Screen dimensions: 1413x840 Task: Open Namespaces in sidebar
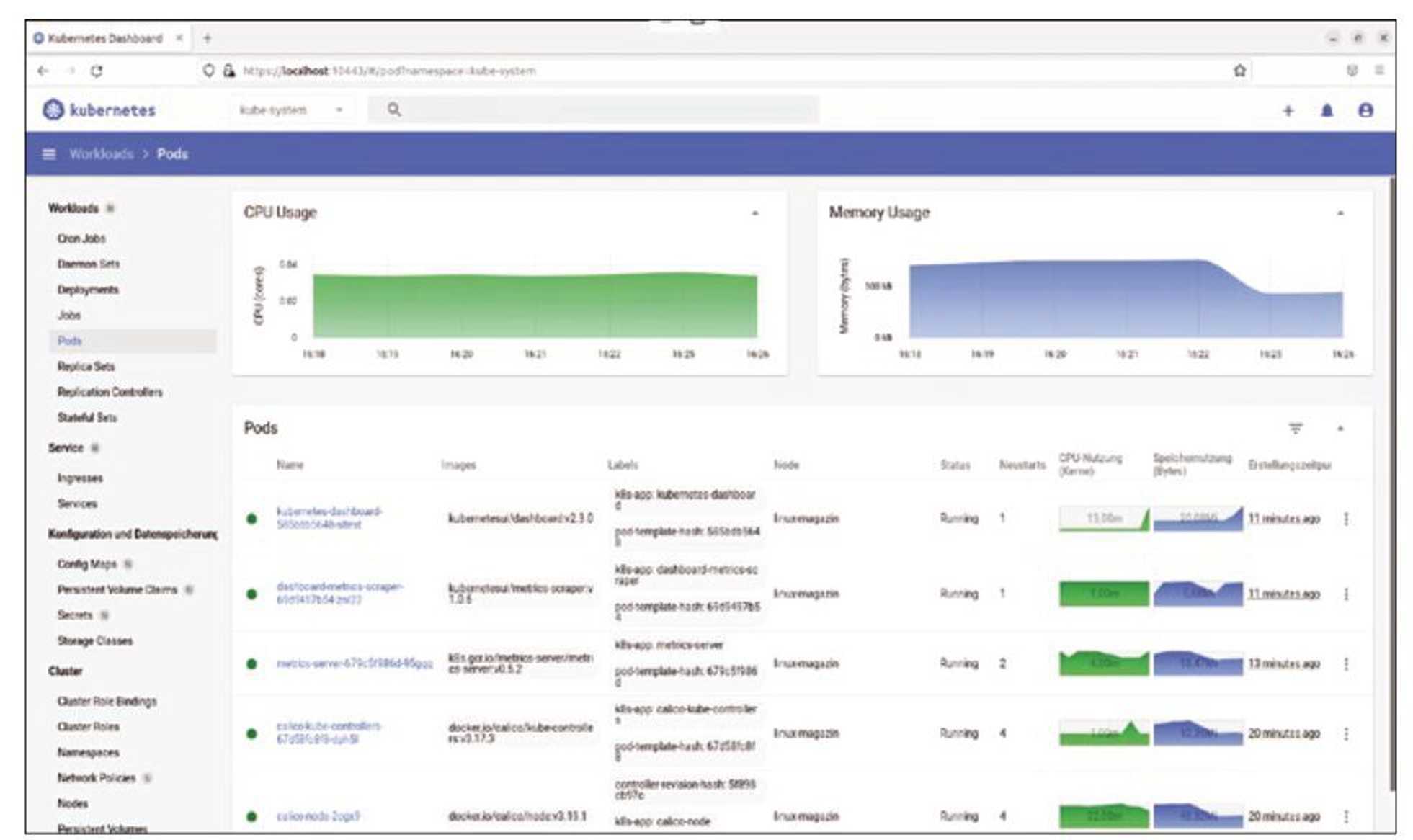[x=88, y=752]
